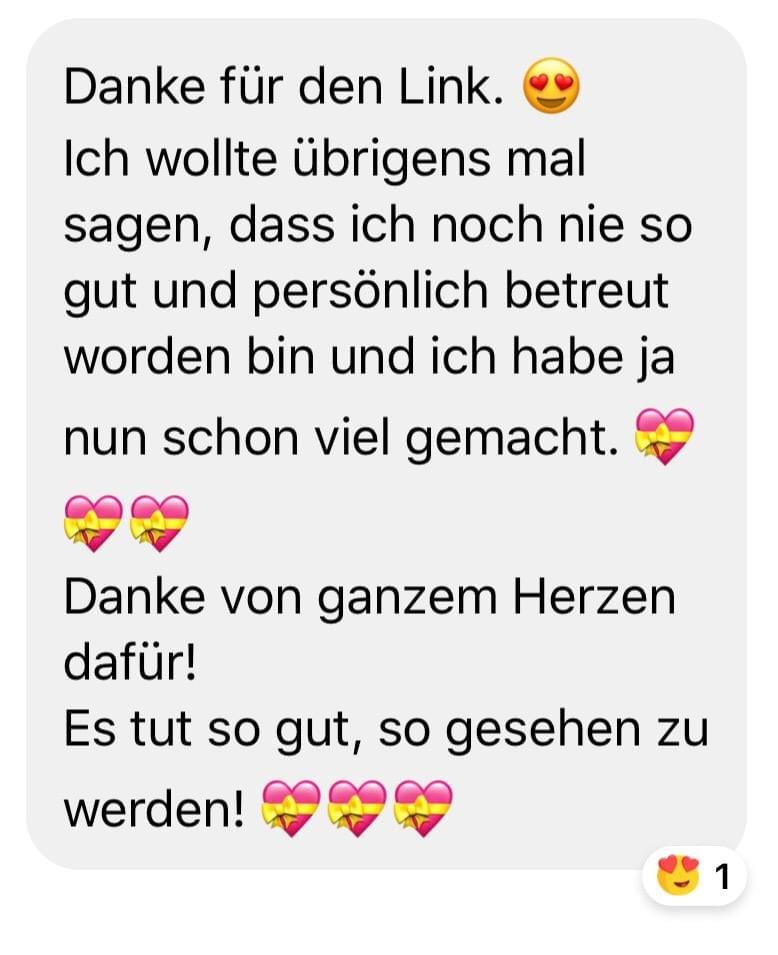This screenshot has width=778, height=955.
Task: Click the line "Ich wollte übrigens mal"
Action: pos(325,160)
